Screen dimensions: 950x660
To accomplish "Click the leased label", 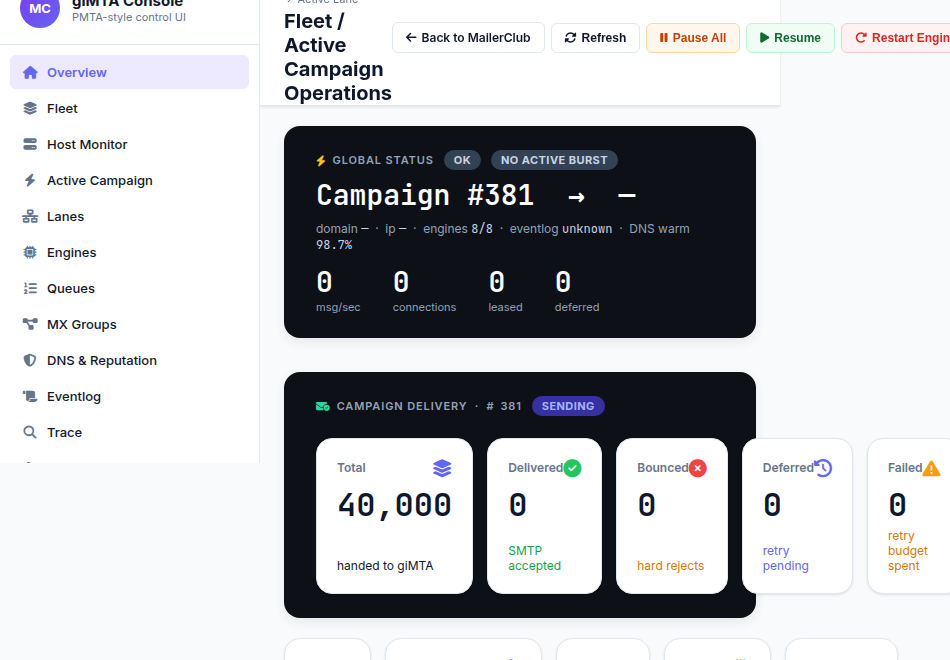I will pyautogui.click(x=505, y=307).
